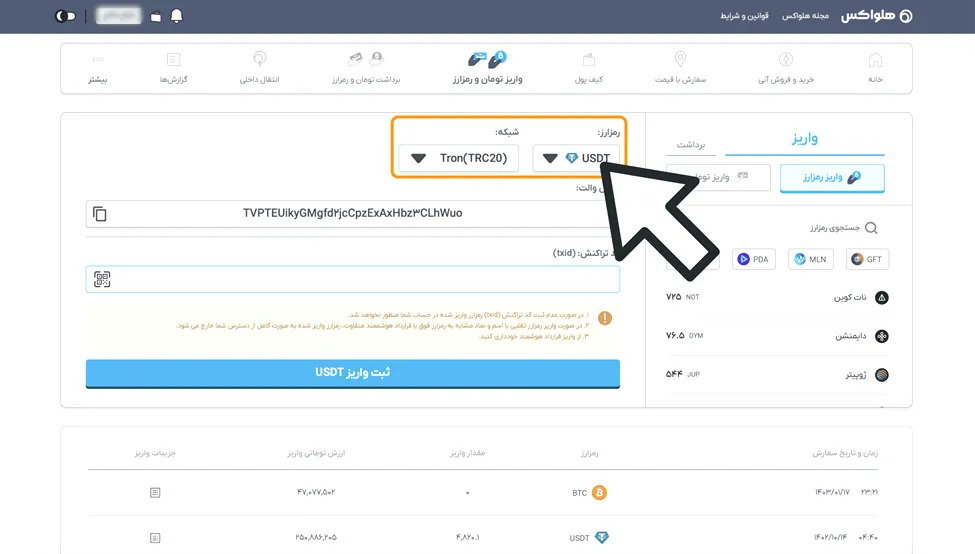The image size is (975, 554).
Task: Go to خانه home tab
Action: pyautogui.click(x=875, y=68)
